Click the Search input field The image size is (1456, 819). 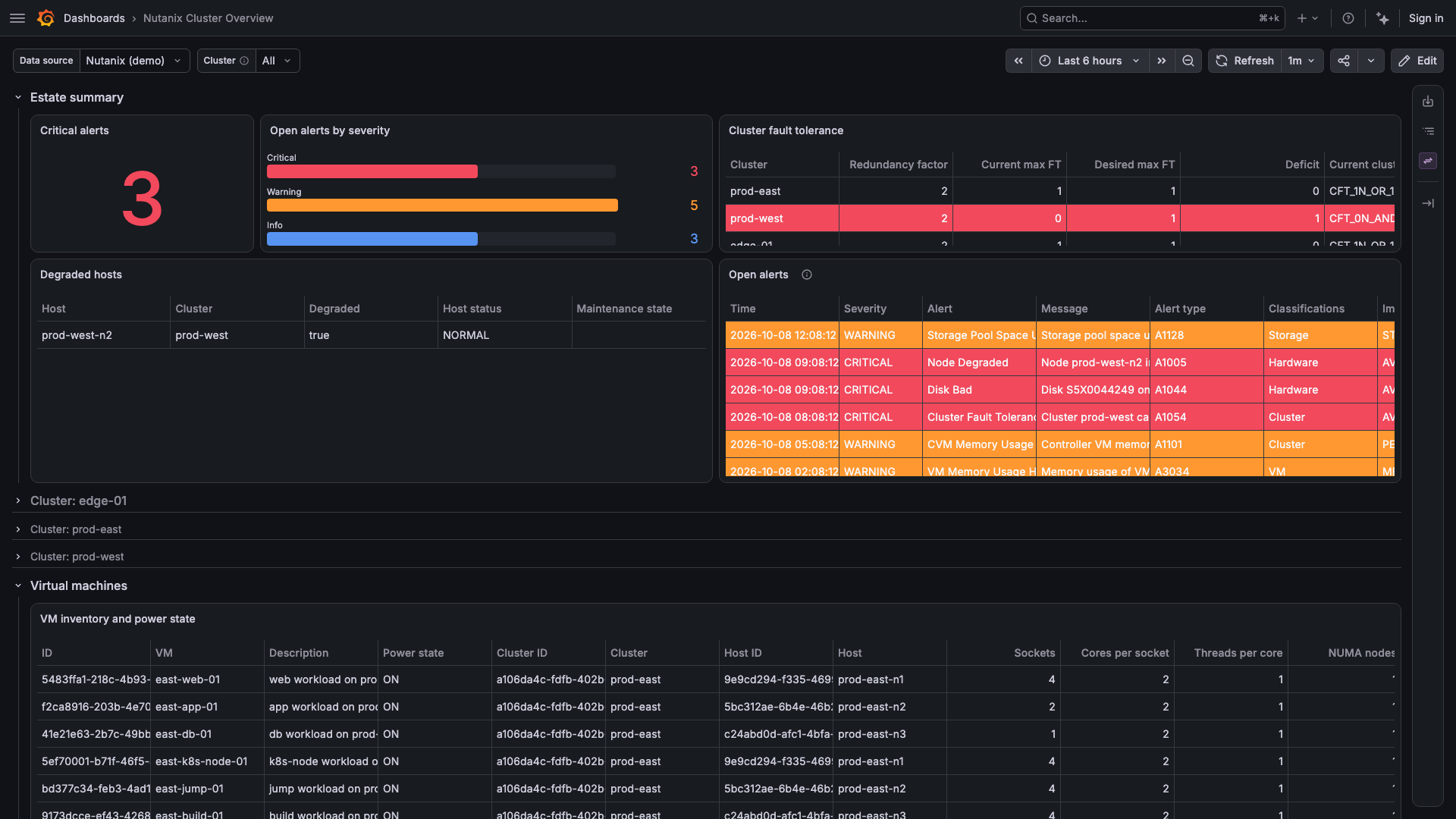tap(1152, 18)
